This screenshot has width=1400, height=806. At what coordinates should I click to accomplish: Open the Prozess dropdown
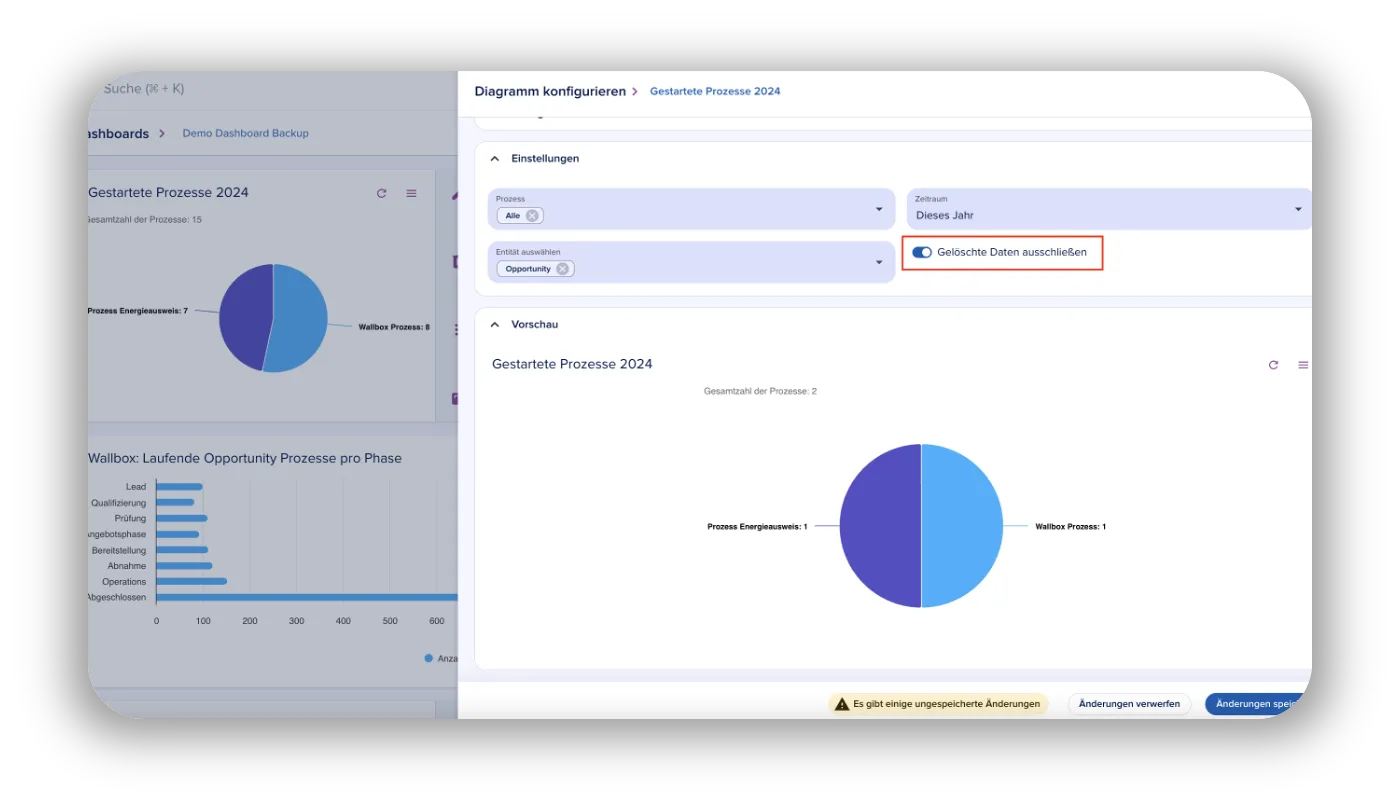(879, 209)
